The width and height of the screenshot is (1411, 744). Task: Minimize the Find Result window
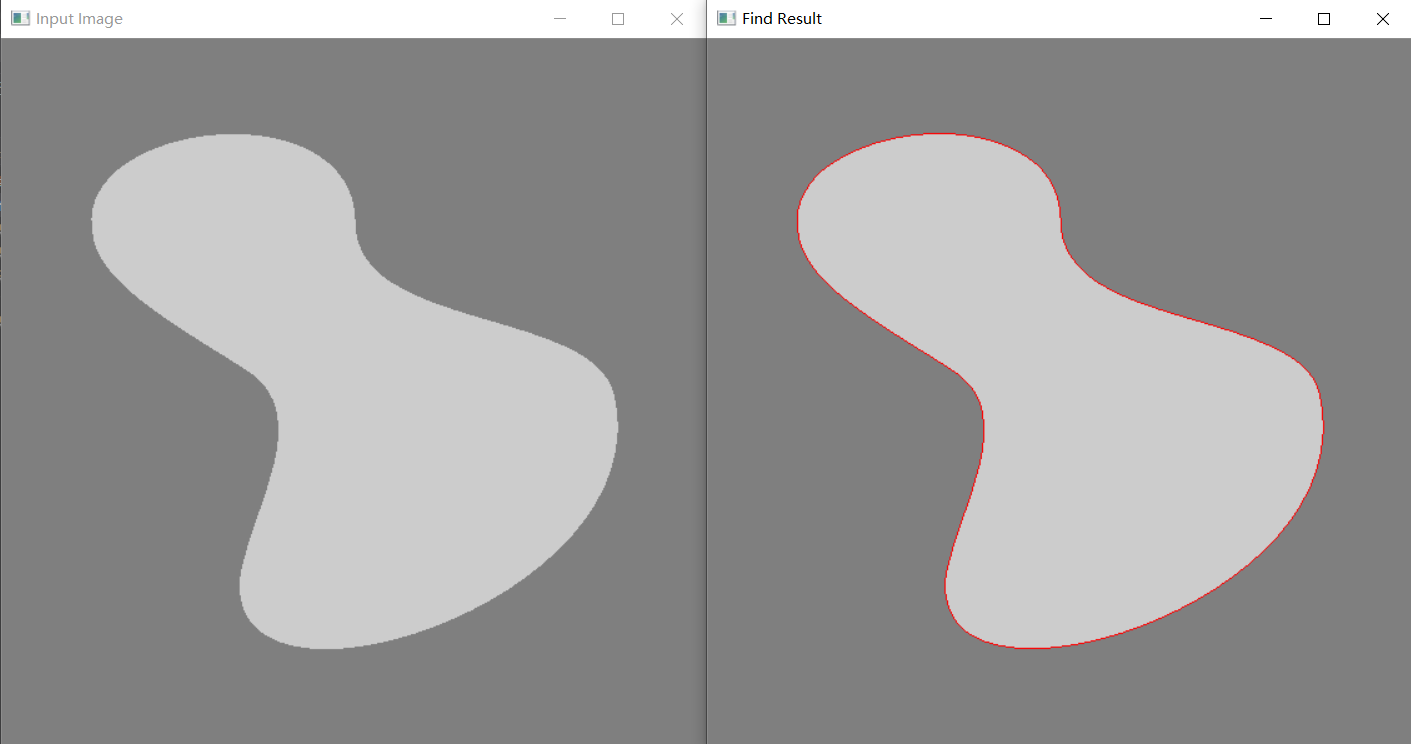click(x=1266, y=19)
